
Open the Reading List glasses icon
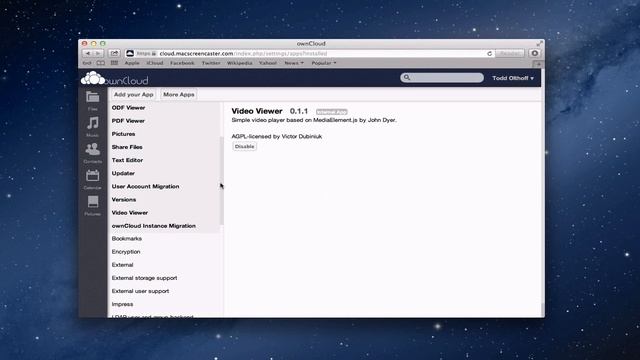(87, 63)
